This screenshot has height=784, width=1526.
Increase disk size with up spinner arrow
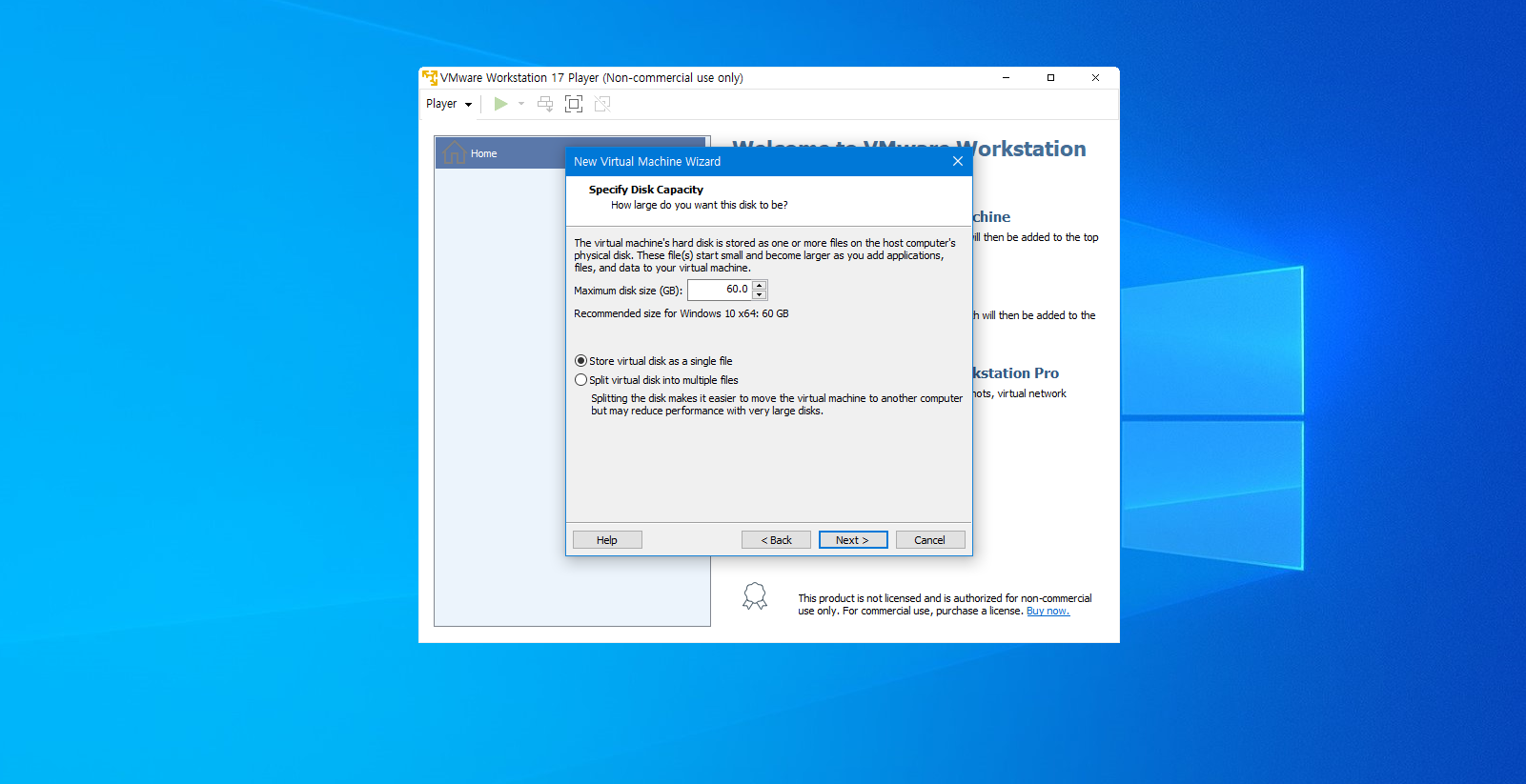pyautogui.click(x=760, y=285)
